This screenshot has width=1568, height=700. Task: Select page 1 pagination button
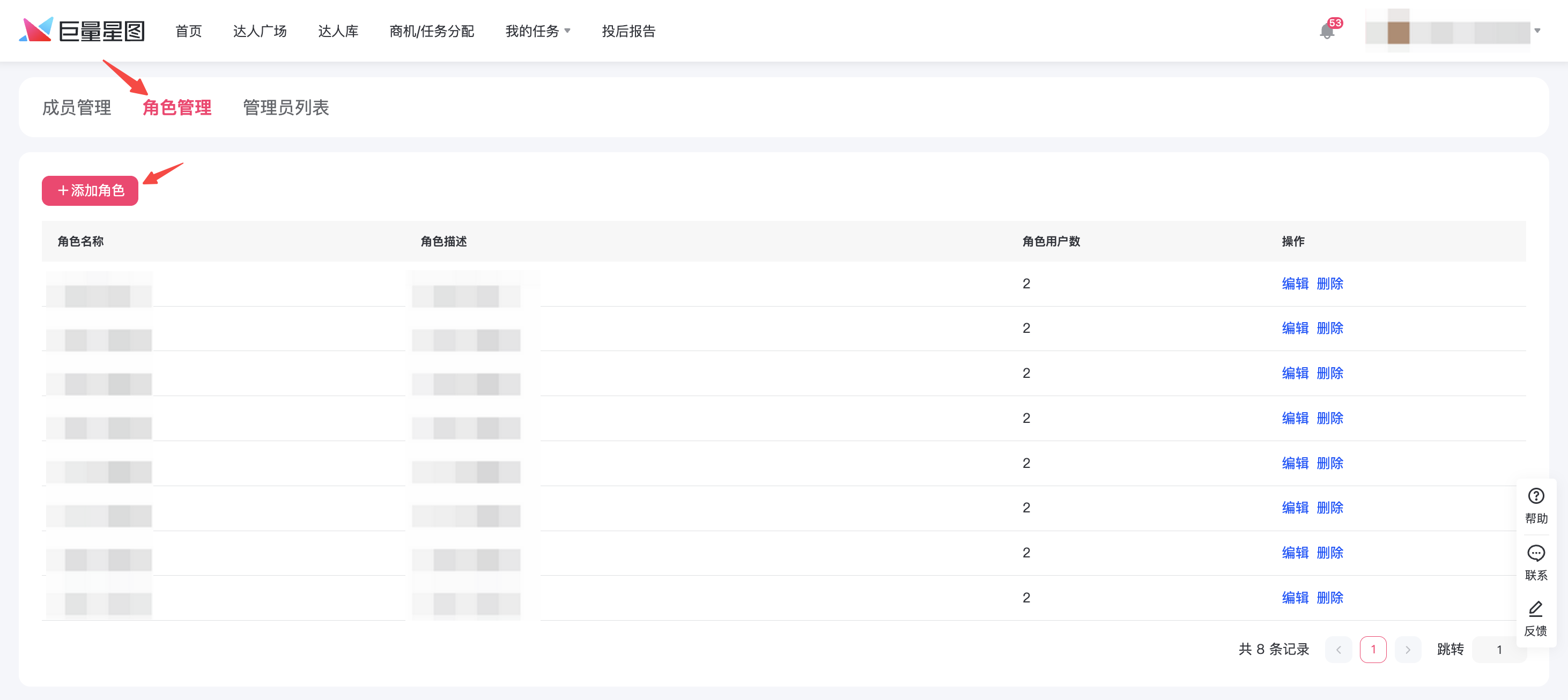coord(1373,650)
